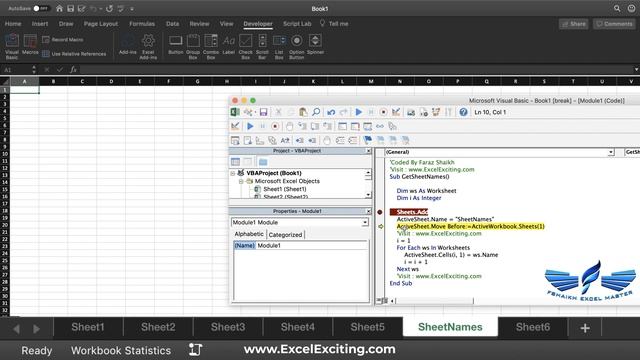Screen dimensions: 640x360
Task: Click the Tell me search box
Action: click(x=334, y=24)
